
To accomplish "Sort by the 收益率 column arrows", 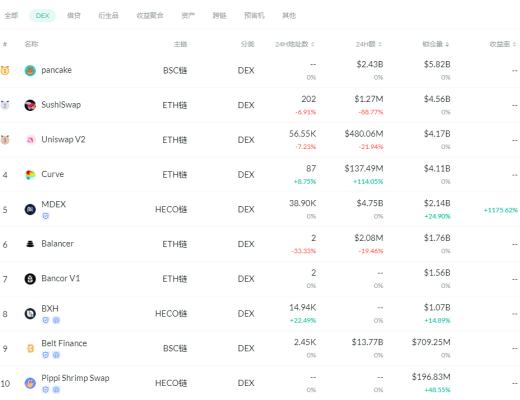I will click(x=514, y=44).
